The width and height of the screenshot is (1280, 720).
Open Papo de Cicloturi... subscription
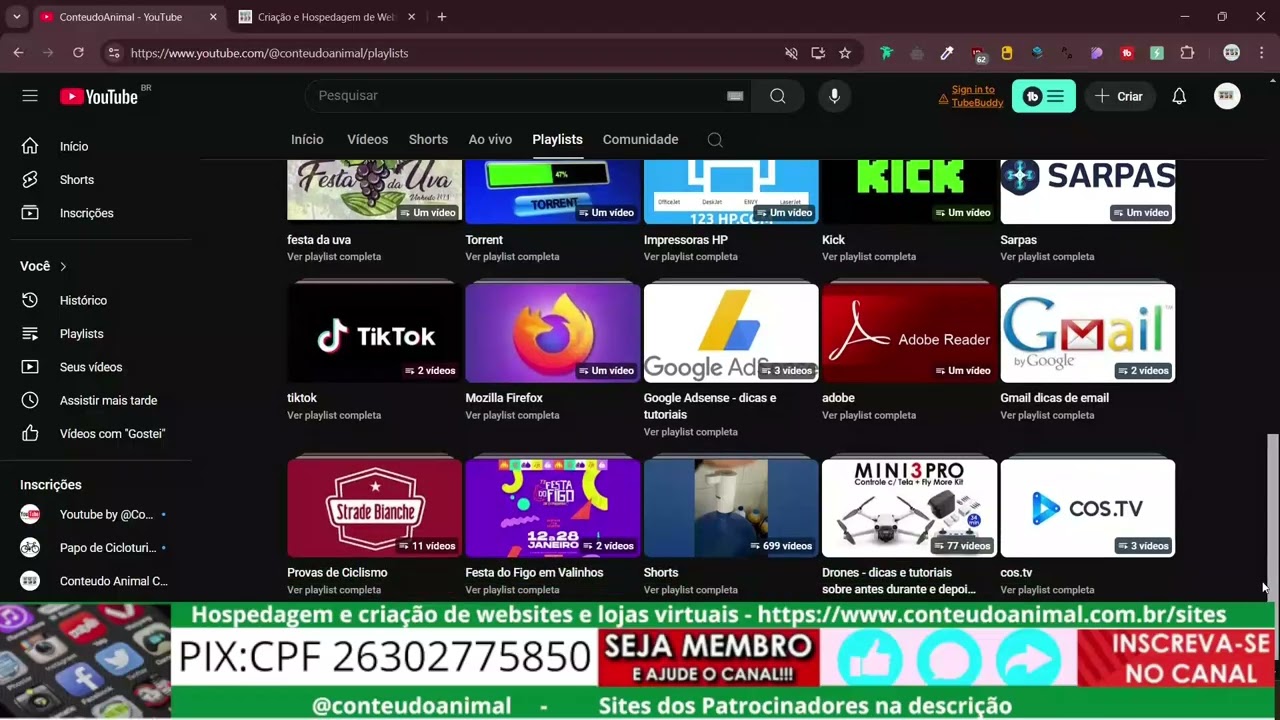pyautogui.click(x=95, y=548)
